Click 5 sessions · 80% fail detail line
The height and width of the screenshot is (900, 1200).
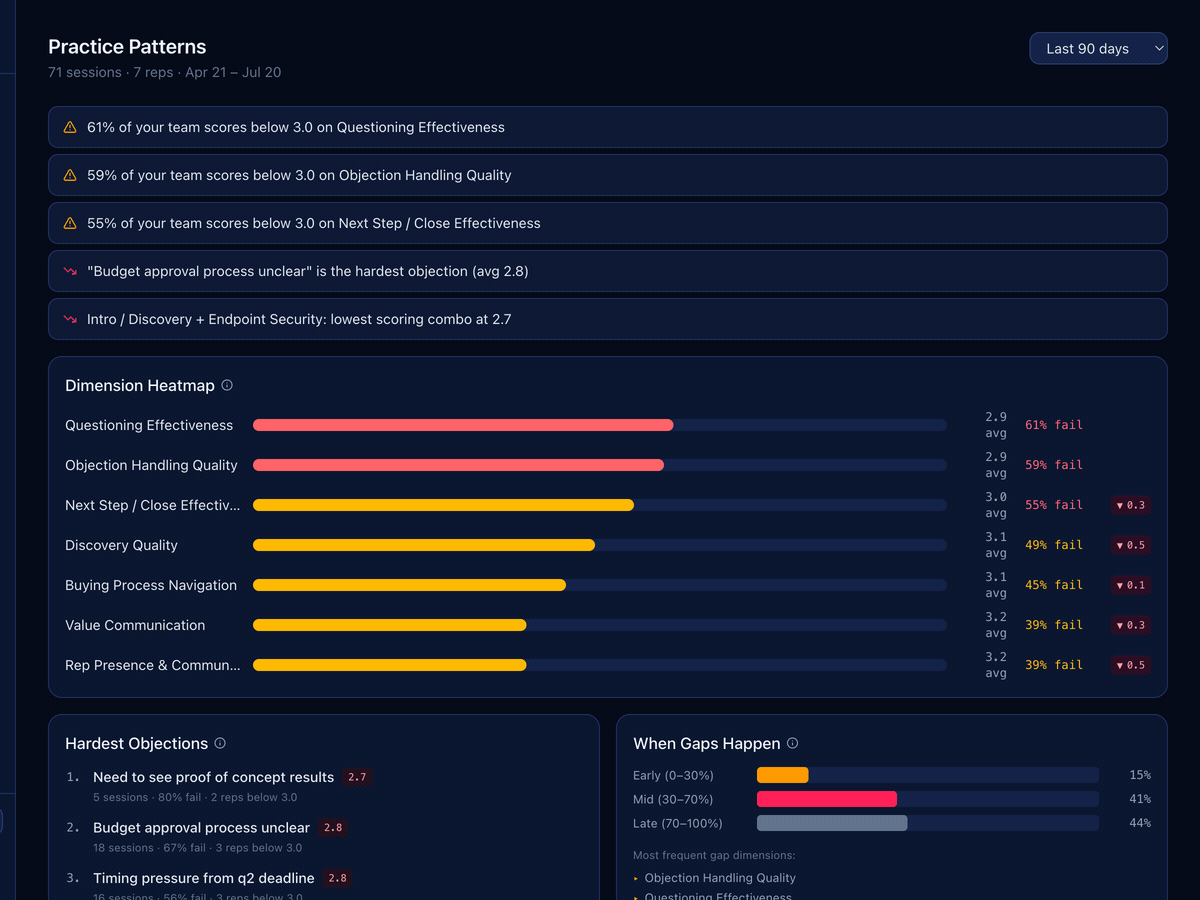click(x=195, y=797)
